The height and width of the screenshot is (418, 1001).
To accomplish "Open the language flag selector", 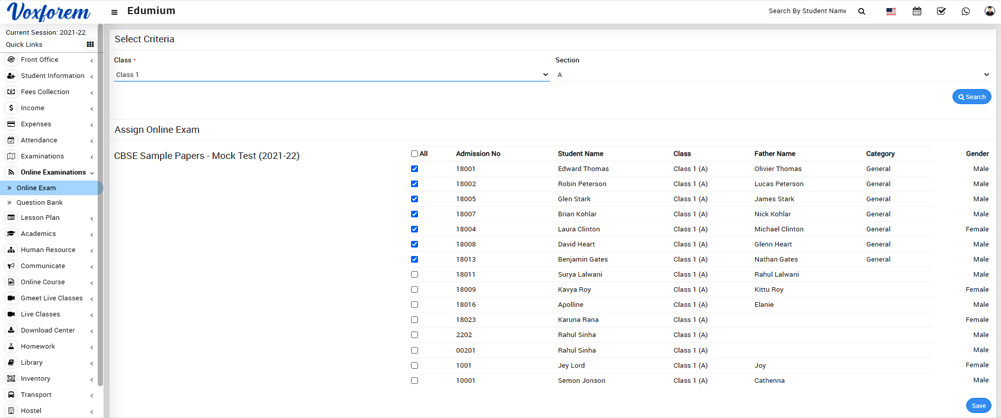I will pos(891,12).
